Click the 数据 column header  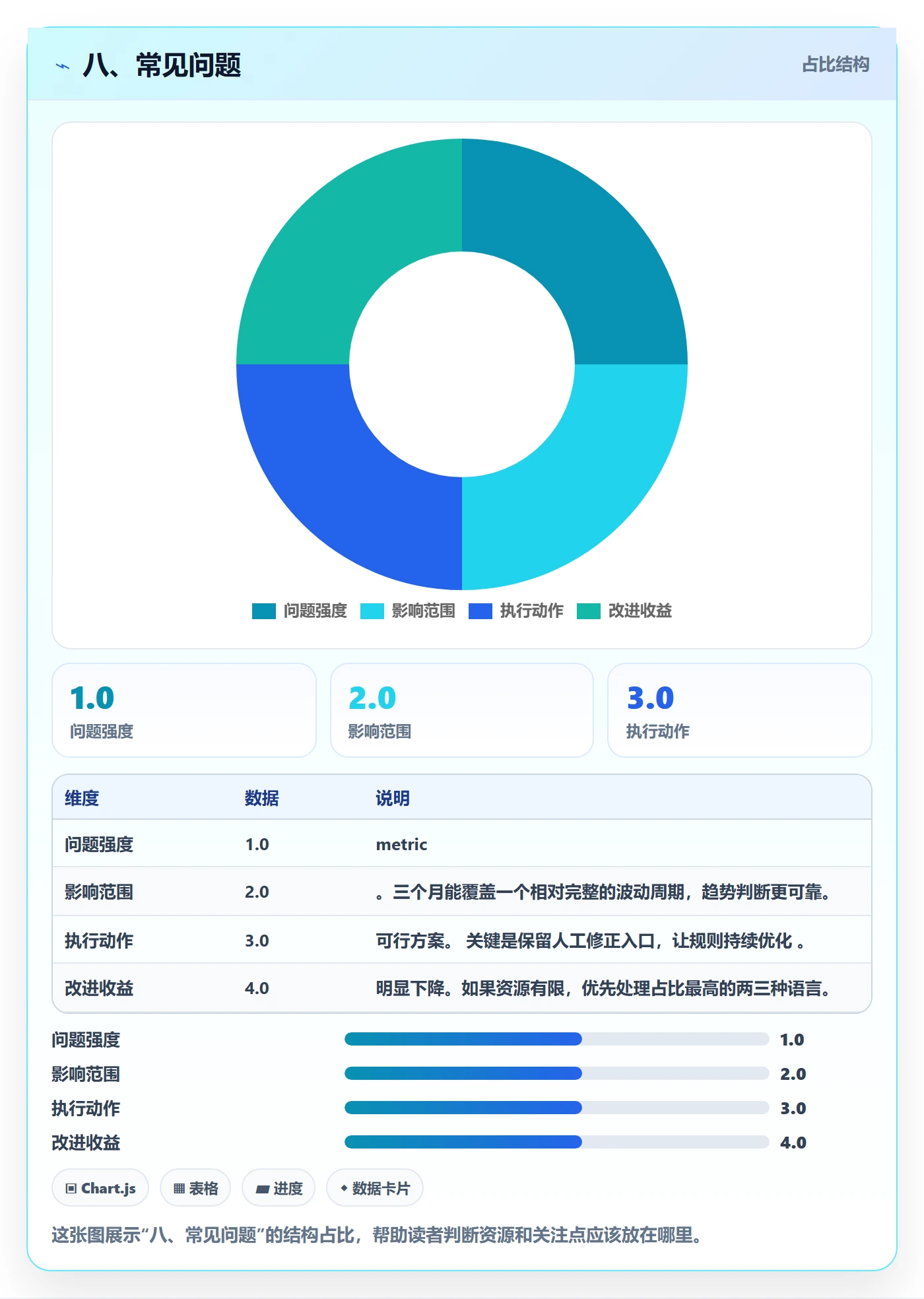click(x=262, y=798)
